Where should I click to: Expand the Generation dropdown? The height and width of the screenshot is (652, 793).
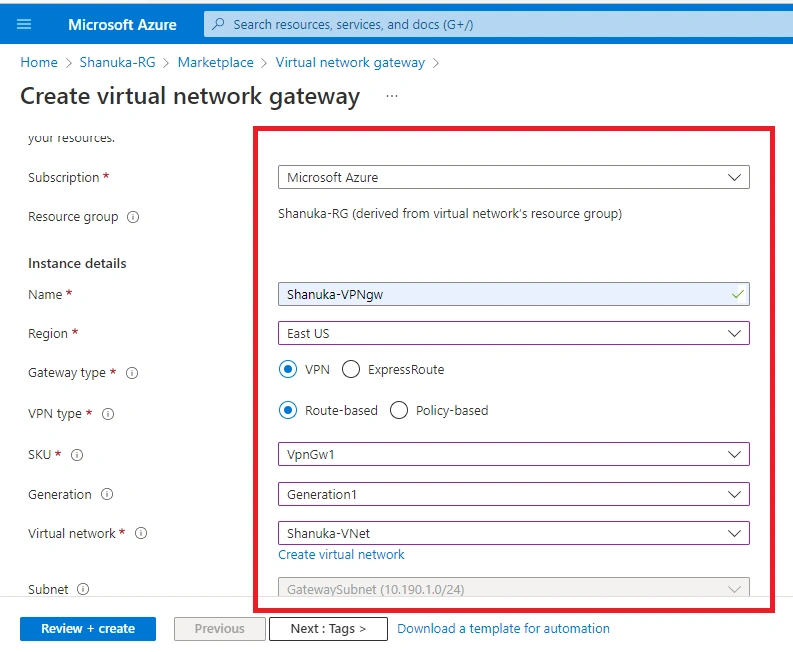513,494
